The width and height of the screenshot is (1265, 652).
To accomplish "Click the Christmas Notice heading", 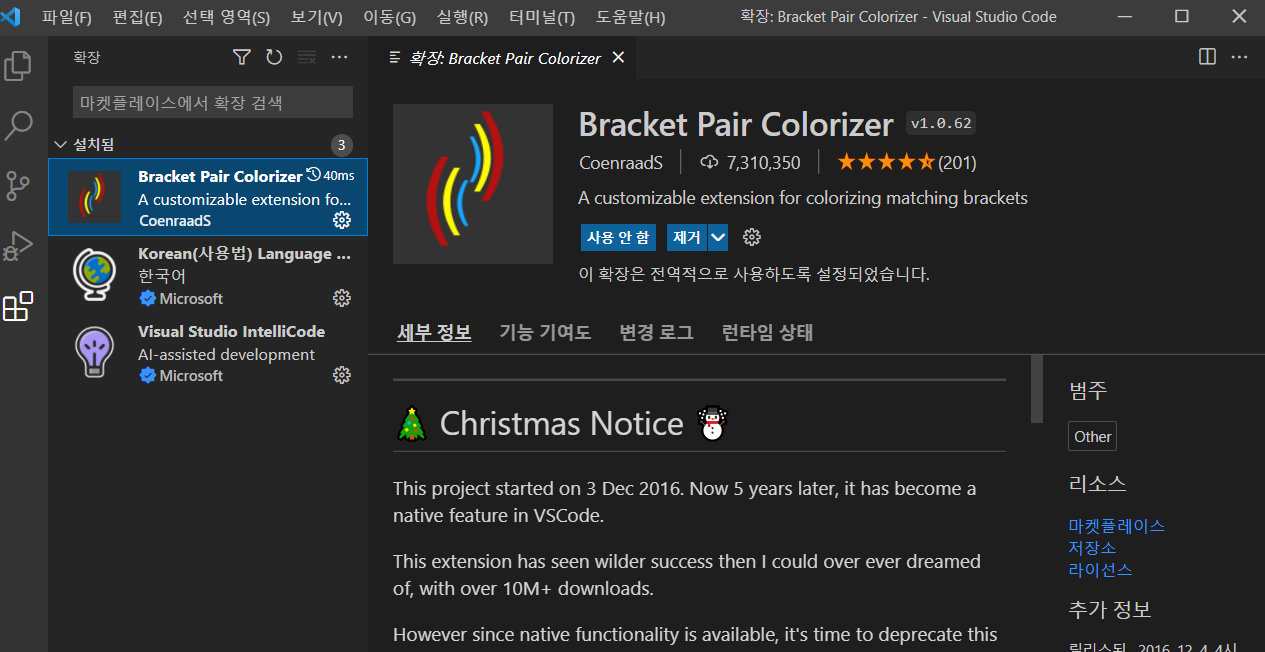I will pos(562,423).
